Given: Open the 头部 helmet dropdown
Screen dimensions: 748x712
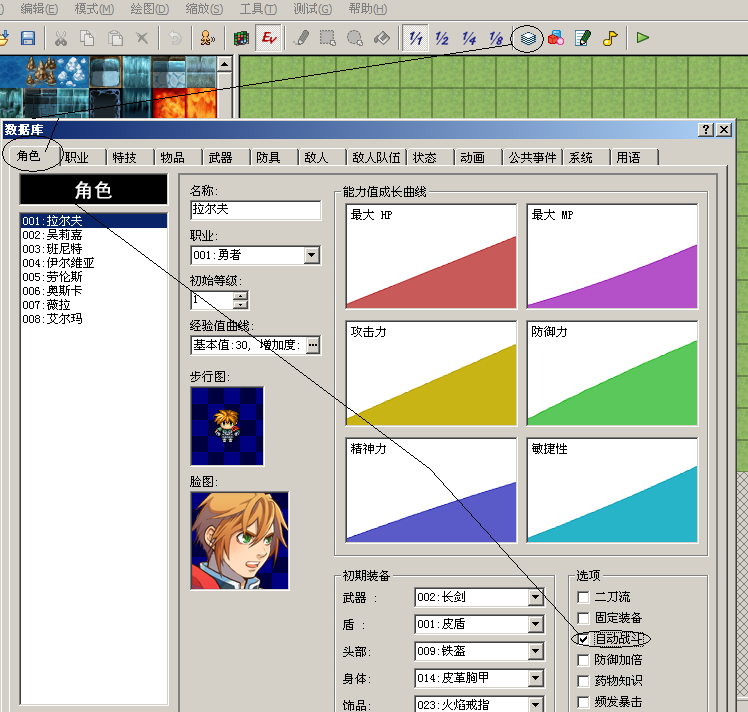Looking at the screenshot, I should point(535,651).
